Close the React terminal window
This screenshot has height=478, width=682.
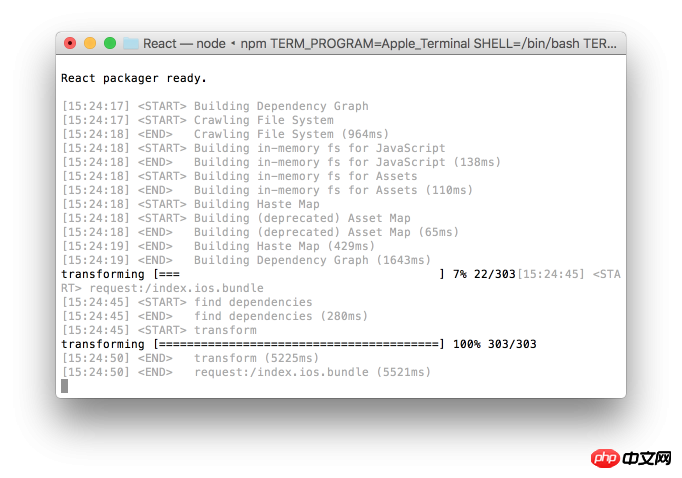pyautogui.click(x=70, y=43)
